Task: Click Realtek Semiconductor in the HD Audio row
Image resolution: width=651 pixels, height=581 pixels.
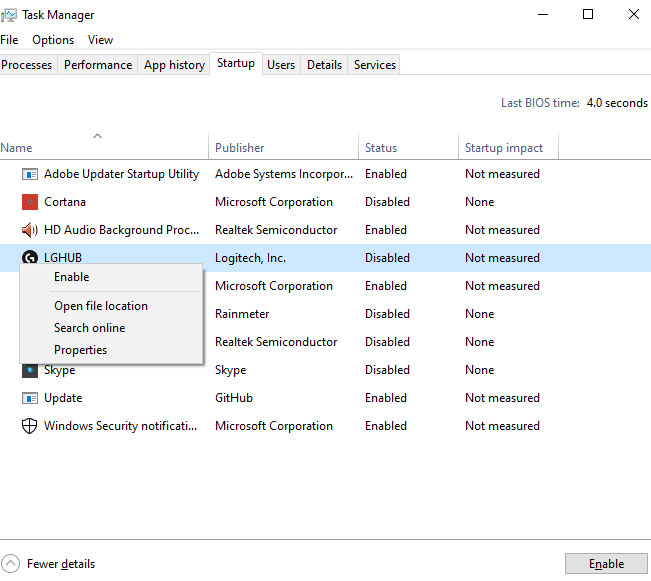Action: (276, 230)
